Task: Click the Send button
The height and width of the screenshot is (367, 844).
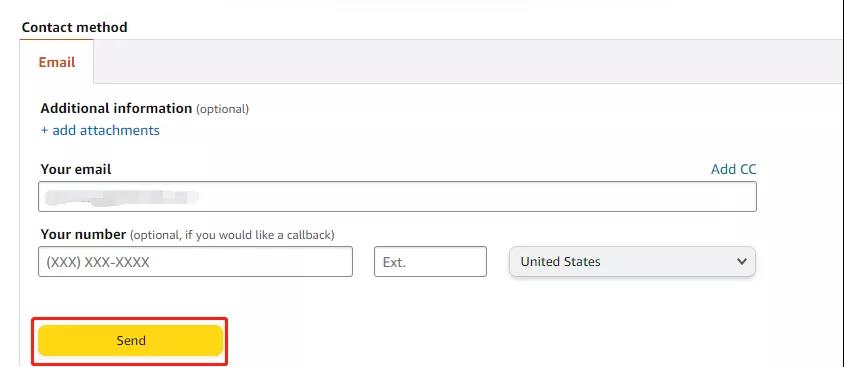Action: (x=130, y=340)
